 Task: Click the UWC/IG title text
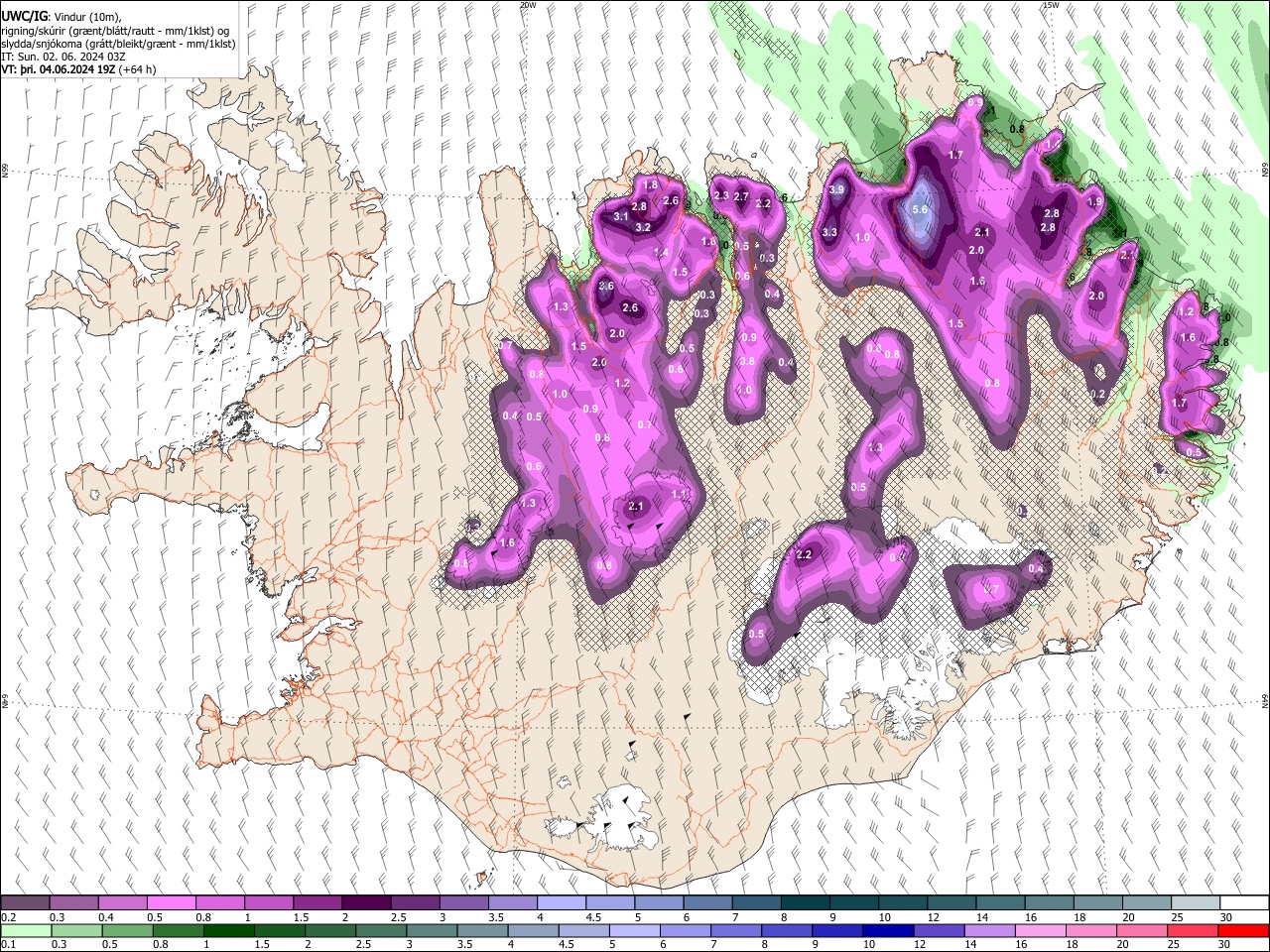point(24,16)
